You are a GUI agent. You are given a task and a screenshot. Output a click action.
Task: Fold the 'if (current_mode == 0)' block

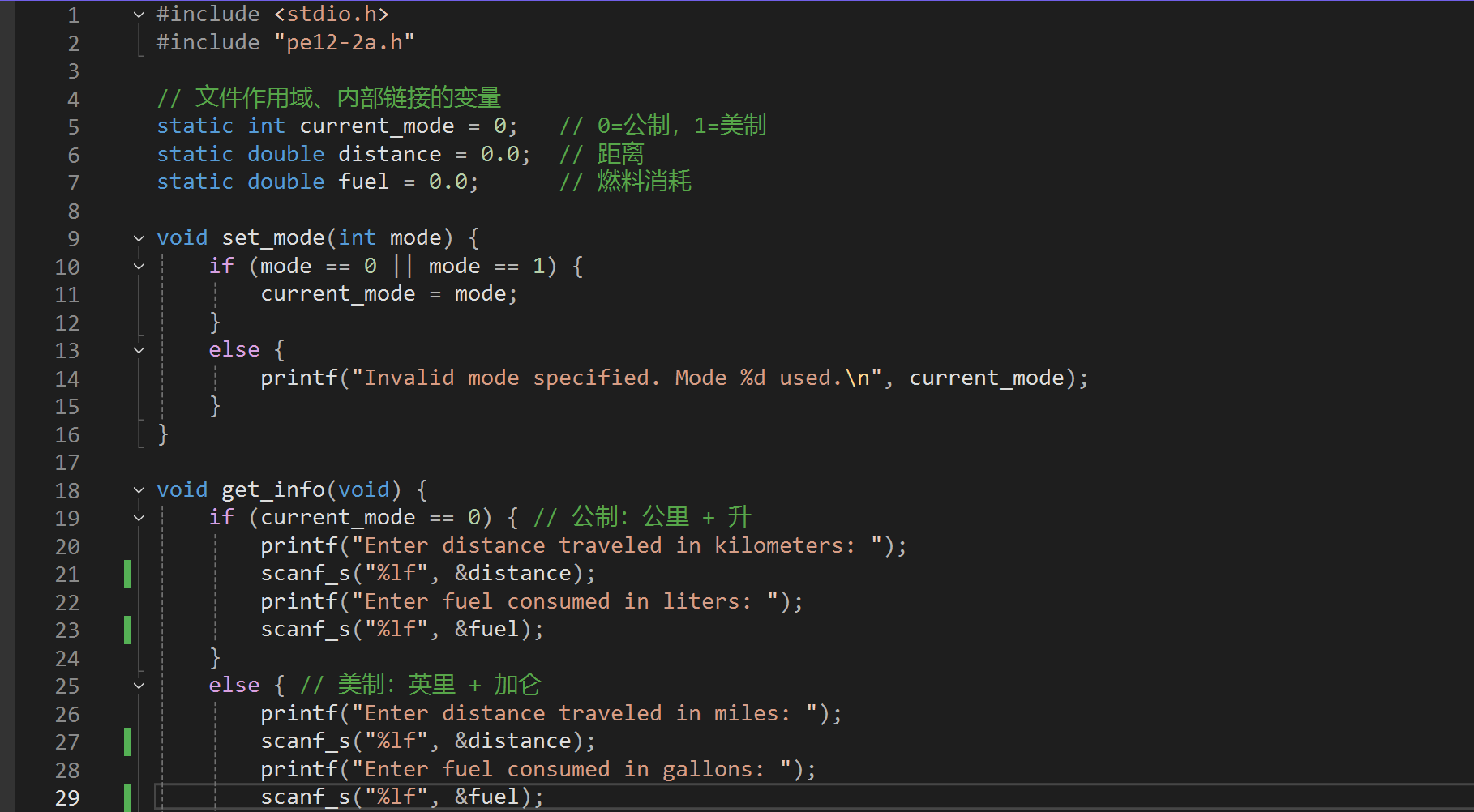[139, 518]
